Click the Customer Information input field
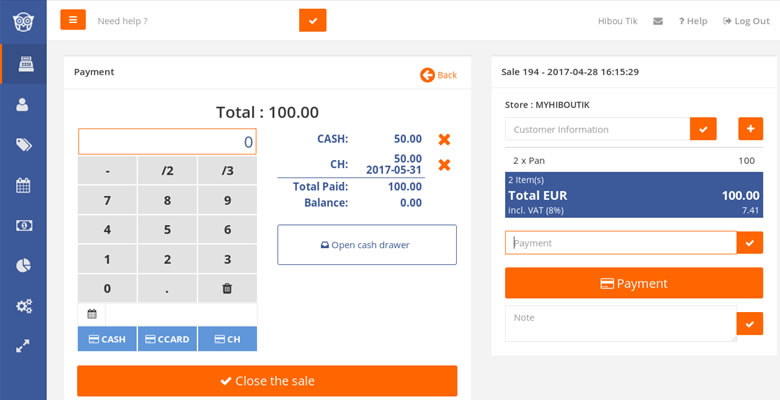Image resolution: width=780 pixels, height=400 pixels. (597, 129)
